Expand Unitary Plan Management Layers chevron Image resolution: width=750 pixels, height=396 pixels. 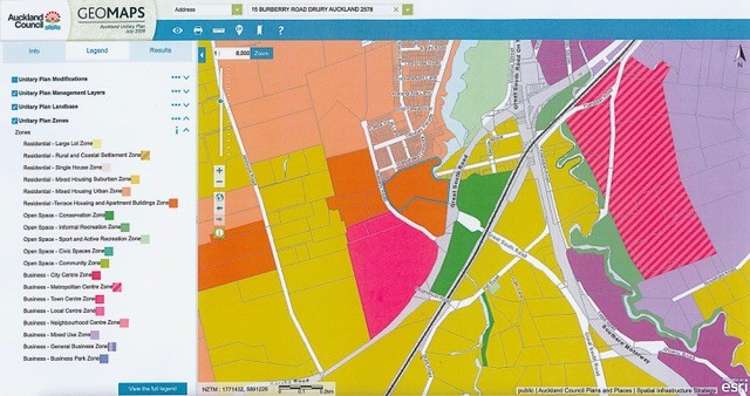[x=187, y=91]
